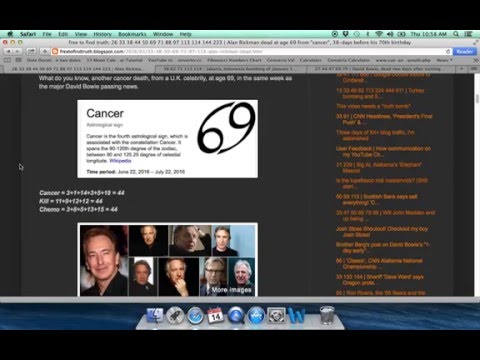Open 'Turkey bombing' sidebar link
This screenshot has width=480, height=360.
click(380, 93)
